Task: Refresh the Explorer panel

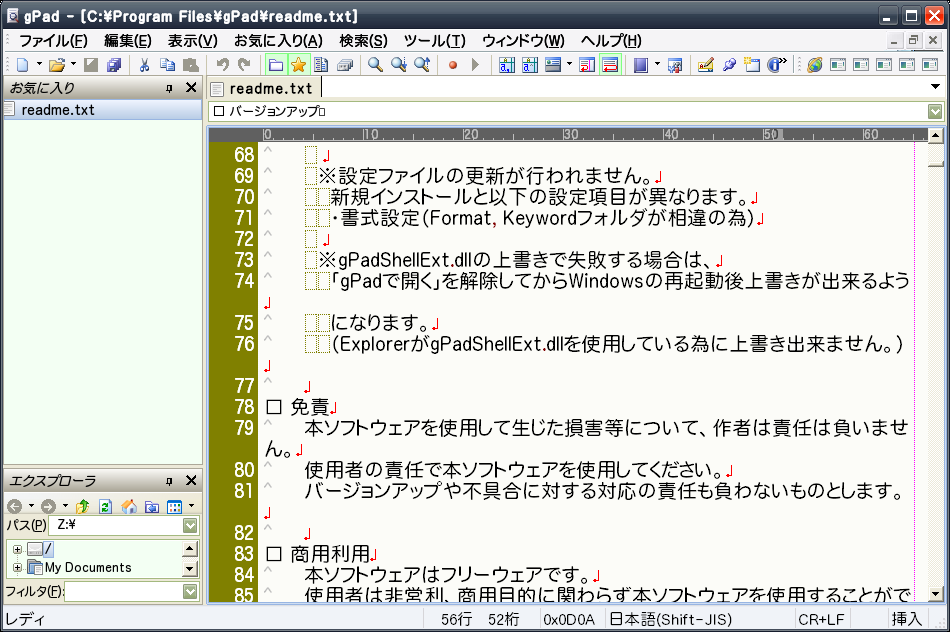Action: point(105,506)
